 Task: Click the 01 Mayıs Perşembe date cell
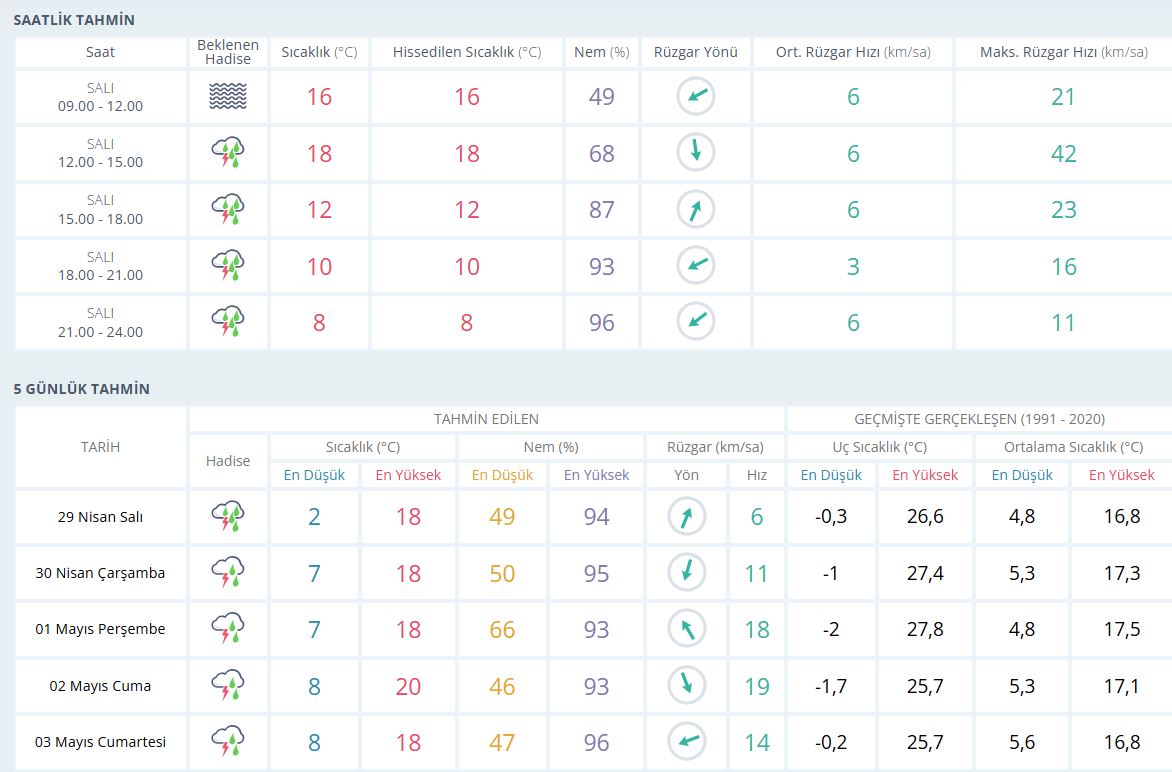100,629
